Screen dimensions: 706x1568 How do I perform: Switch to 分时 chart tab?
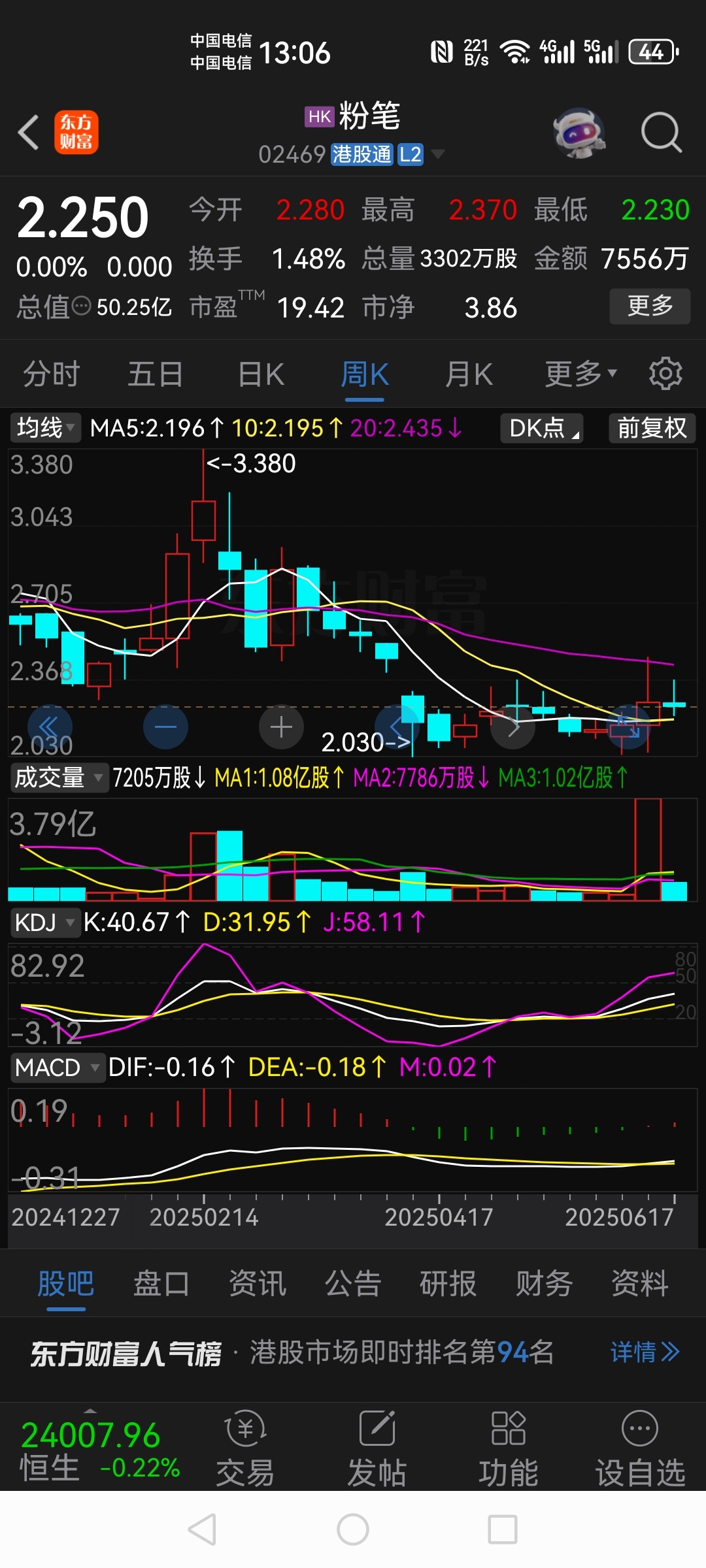pyautogui.click(x=51, y=374)
